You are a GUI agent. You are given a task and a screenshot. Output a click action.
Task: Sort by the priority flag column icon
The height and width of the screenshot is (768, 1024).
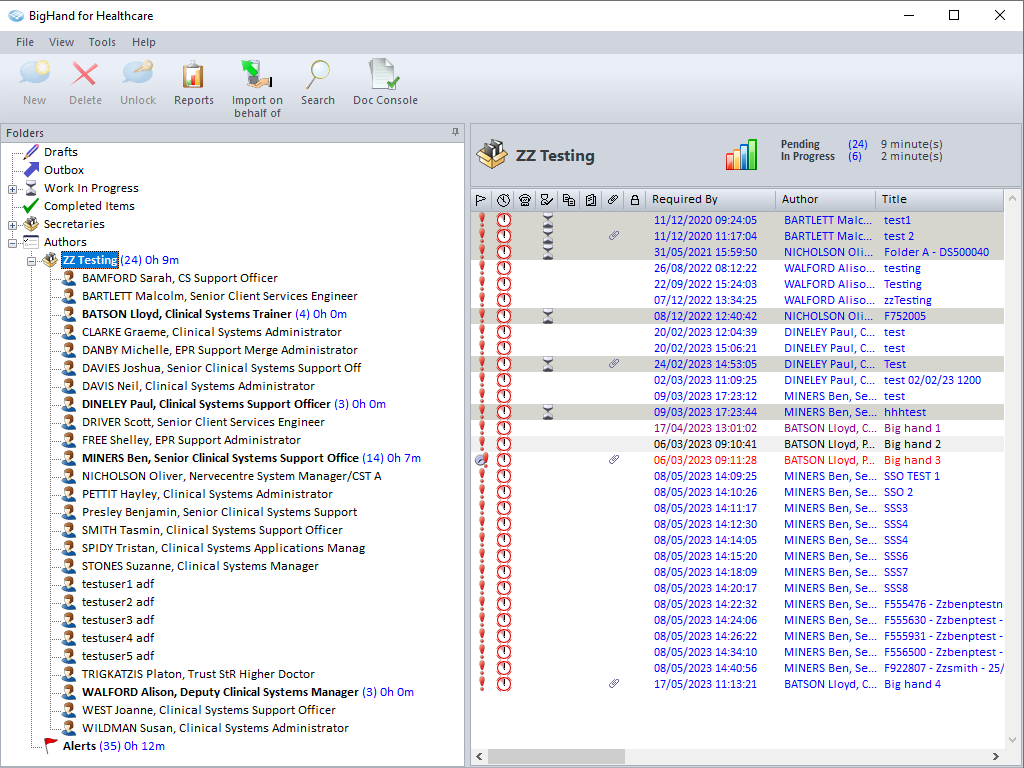[x=481, y=200]
